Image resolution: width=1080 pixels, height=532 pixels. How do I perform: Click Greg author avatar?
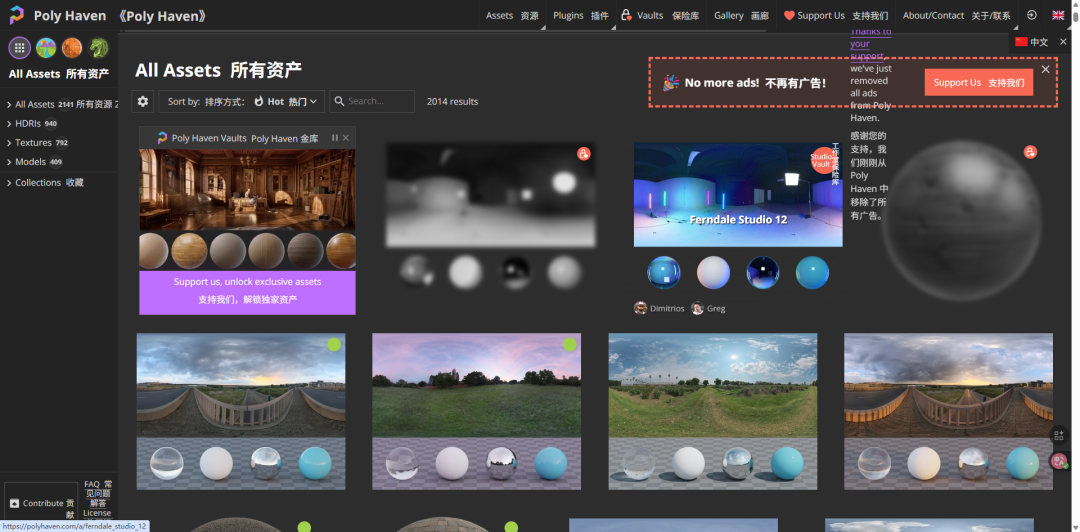(x=698, y=308)
